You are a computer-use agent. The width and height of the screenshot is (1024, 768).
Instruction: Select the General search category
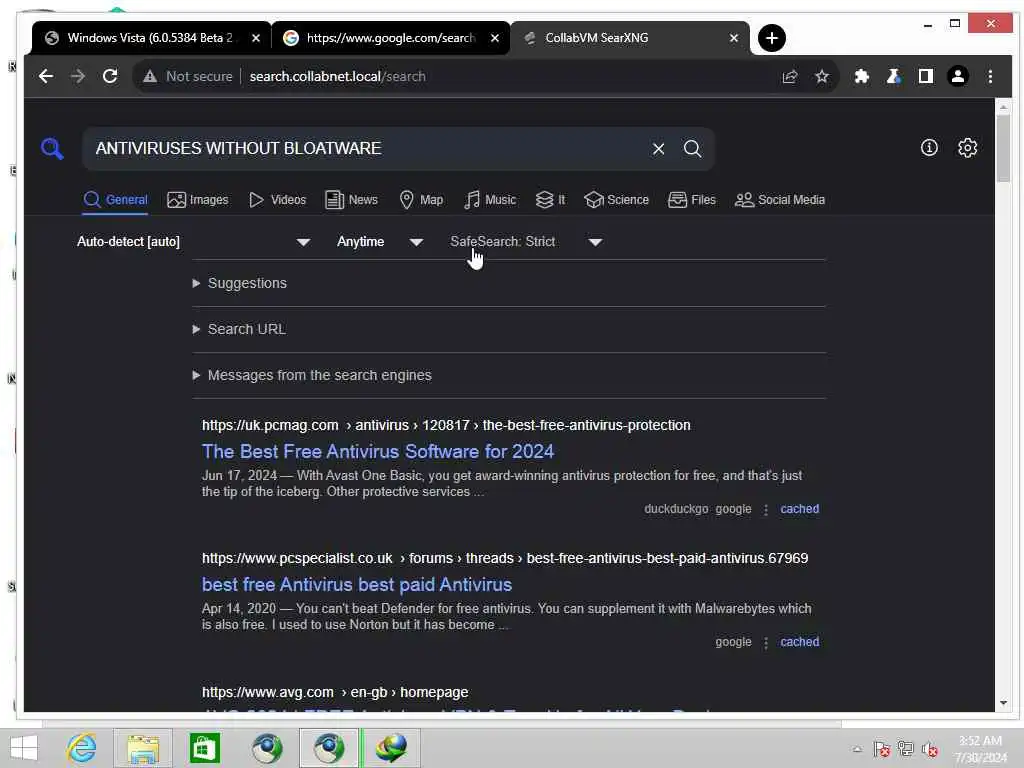click(x=116, y=200)
